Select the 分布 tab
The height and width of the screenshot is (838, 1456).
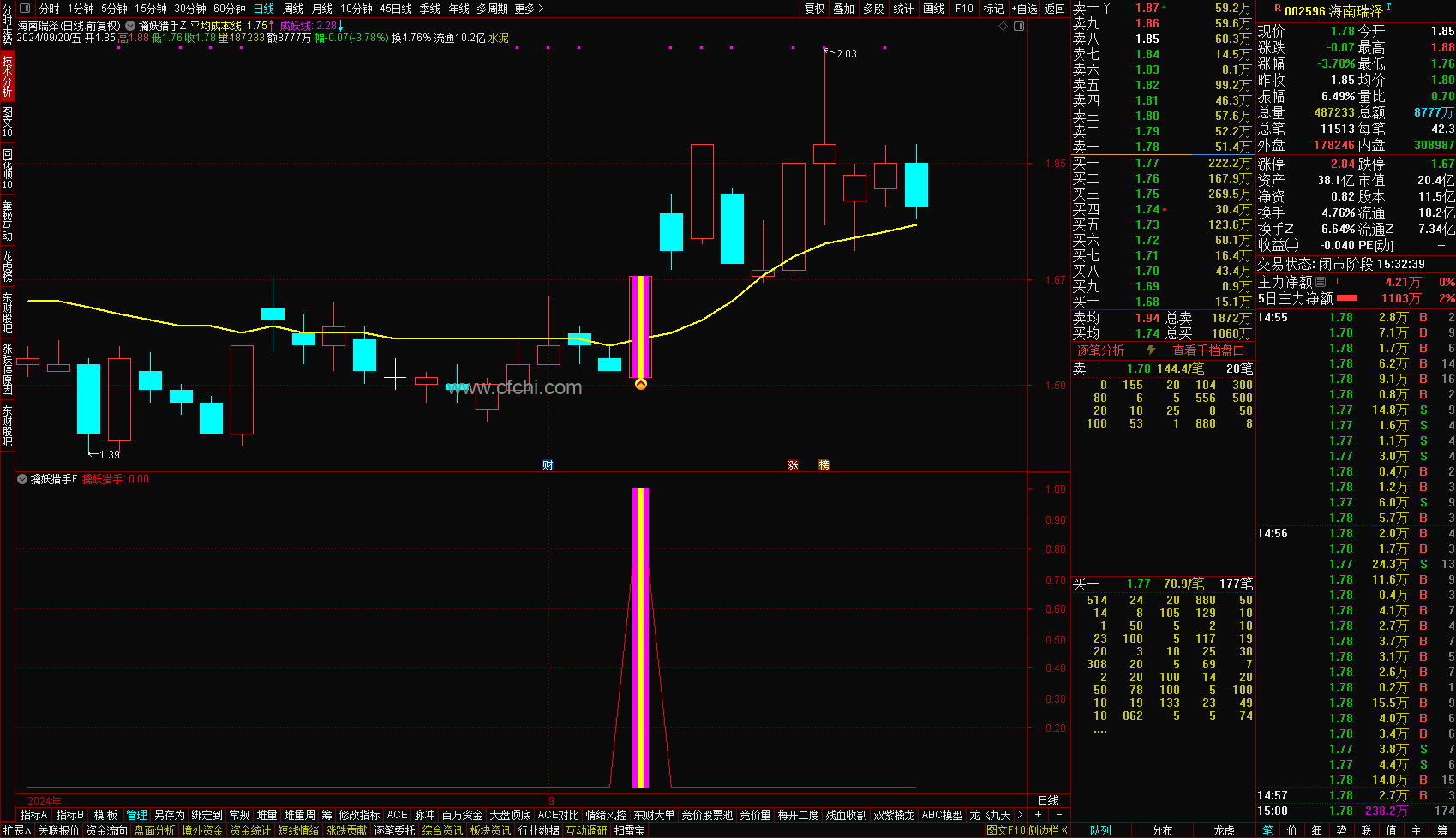pyautogui.click(x=1162, y=830)
